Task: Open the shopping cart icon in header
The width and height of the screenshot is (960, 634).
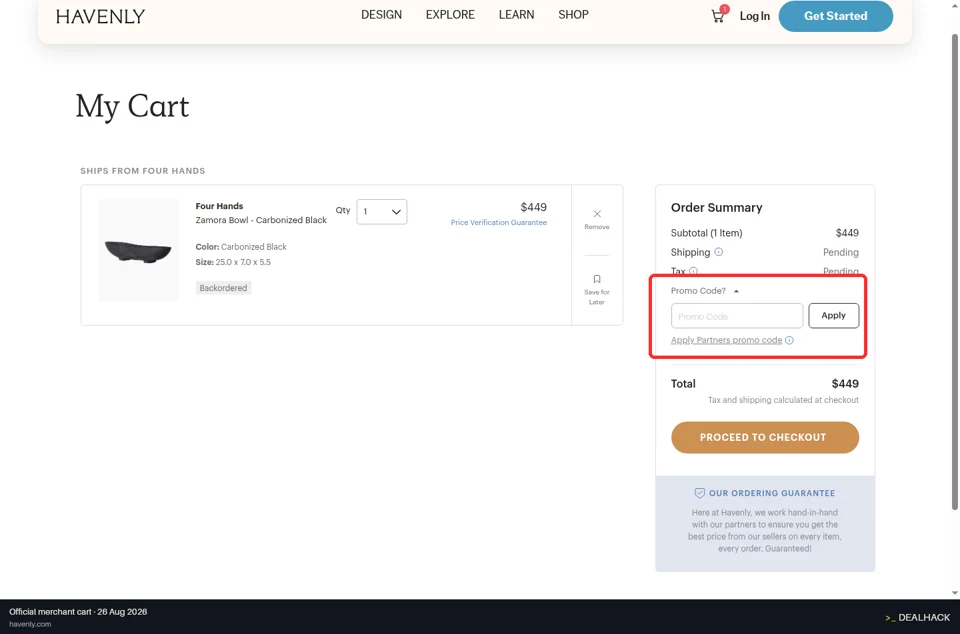Action: click(718, 16)
